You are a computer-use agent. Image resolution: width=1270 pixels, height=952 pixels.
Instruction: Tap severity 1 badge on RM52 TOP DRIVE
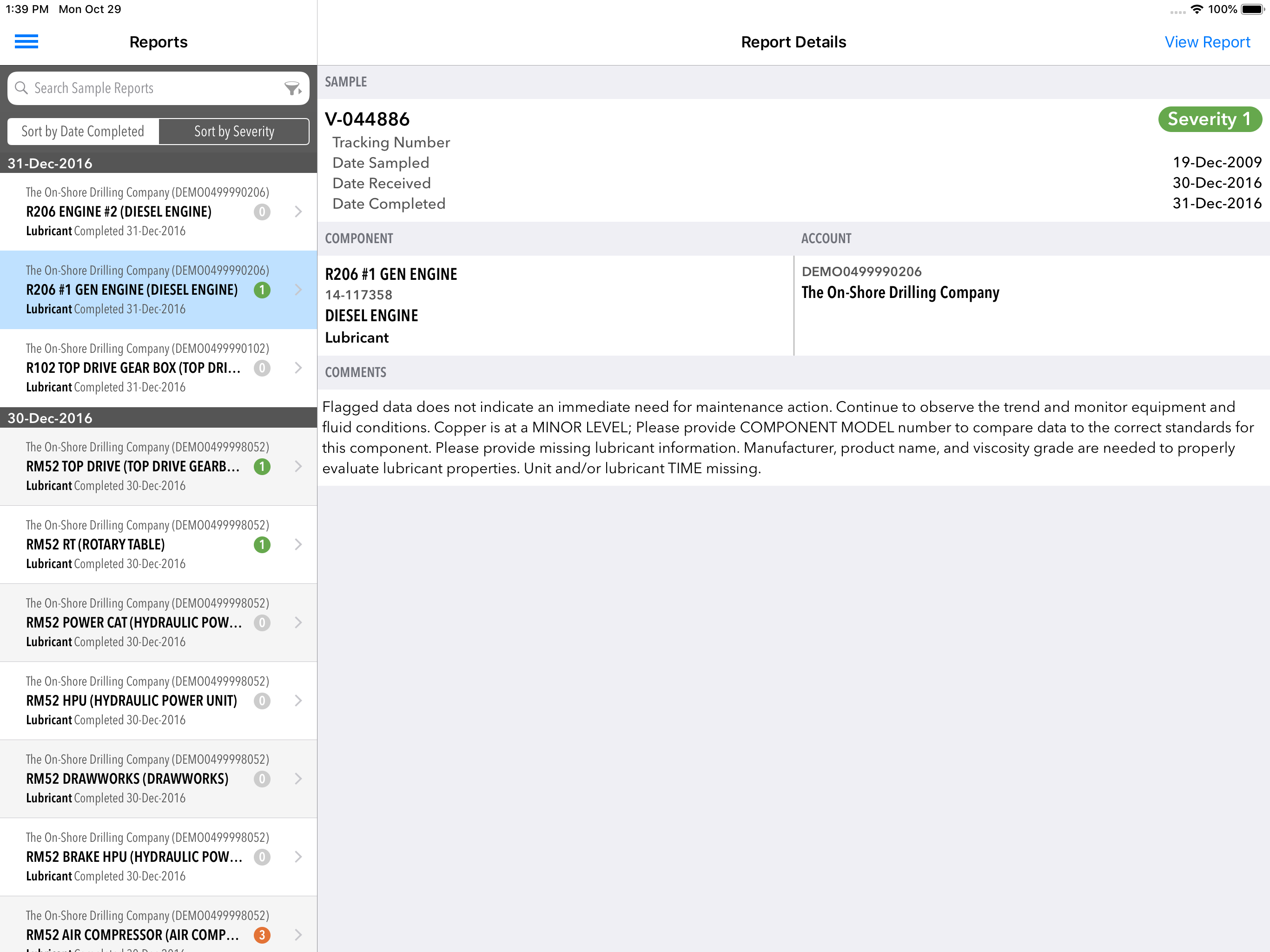pos(262,466)
